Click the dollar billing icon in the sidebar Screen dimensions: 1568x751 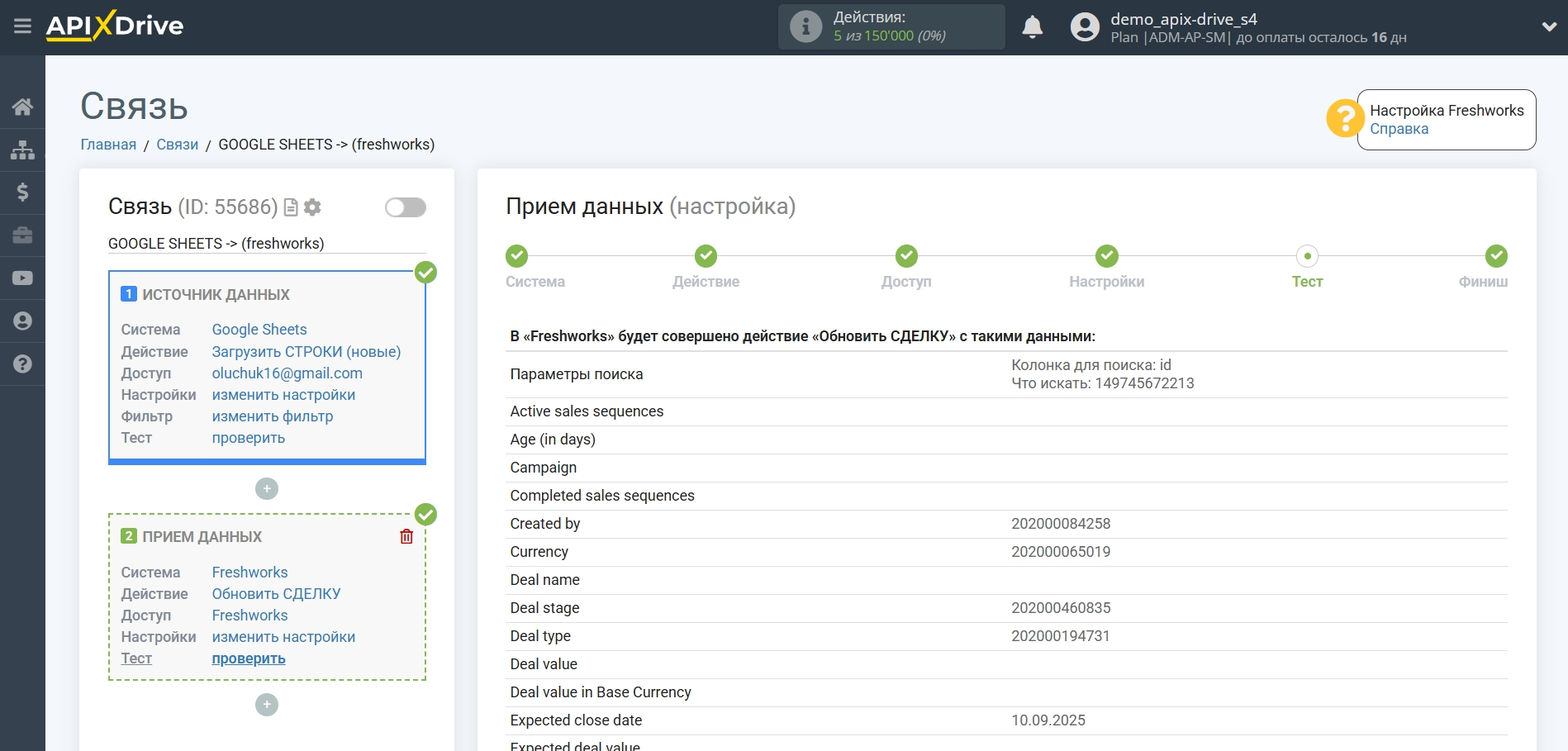coord(22,193)
